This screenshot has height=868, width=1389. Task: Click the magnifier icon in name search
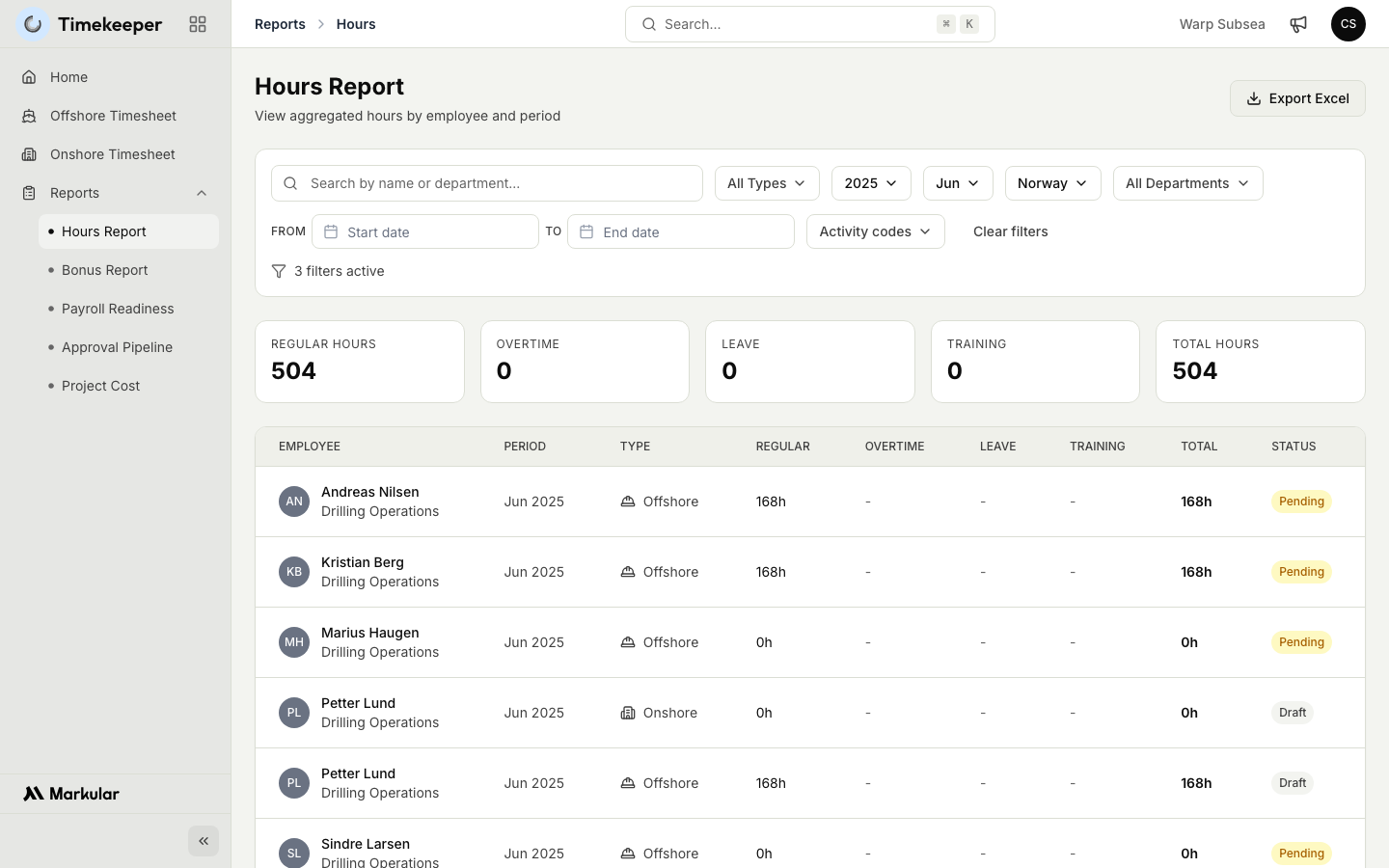[290, 183]
